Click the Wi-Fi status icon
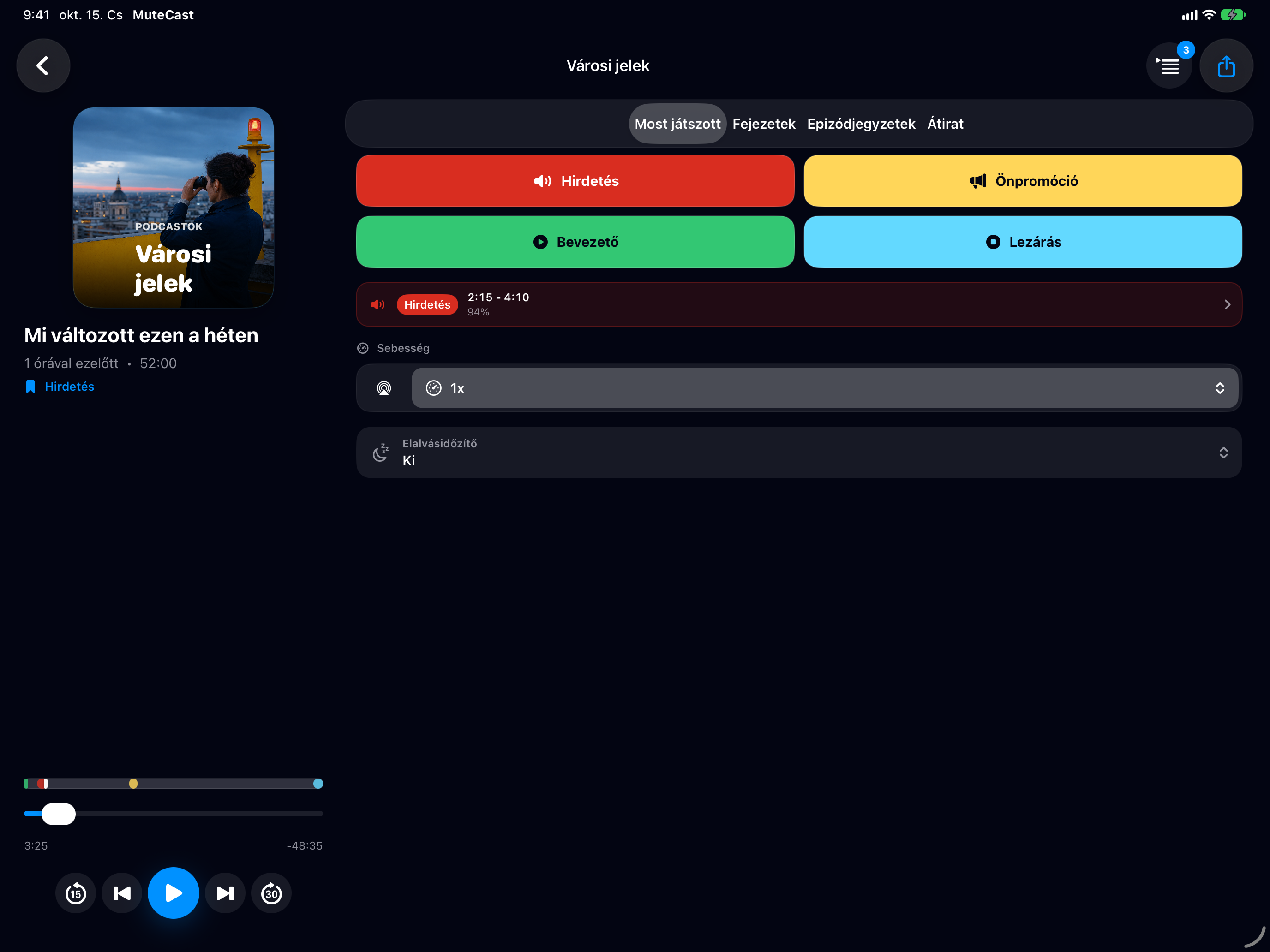Image resolution: width=1270 pixels, height=952 pixels. (1209, 15)
